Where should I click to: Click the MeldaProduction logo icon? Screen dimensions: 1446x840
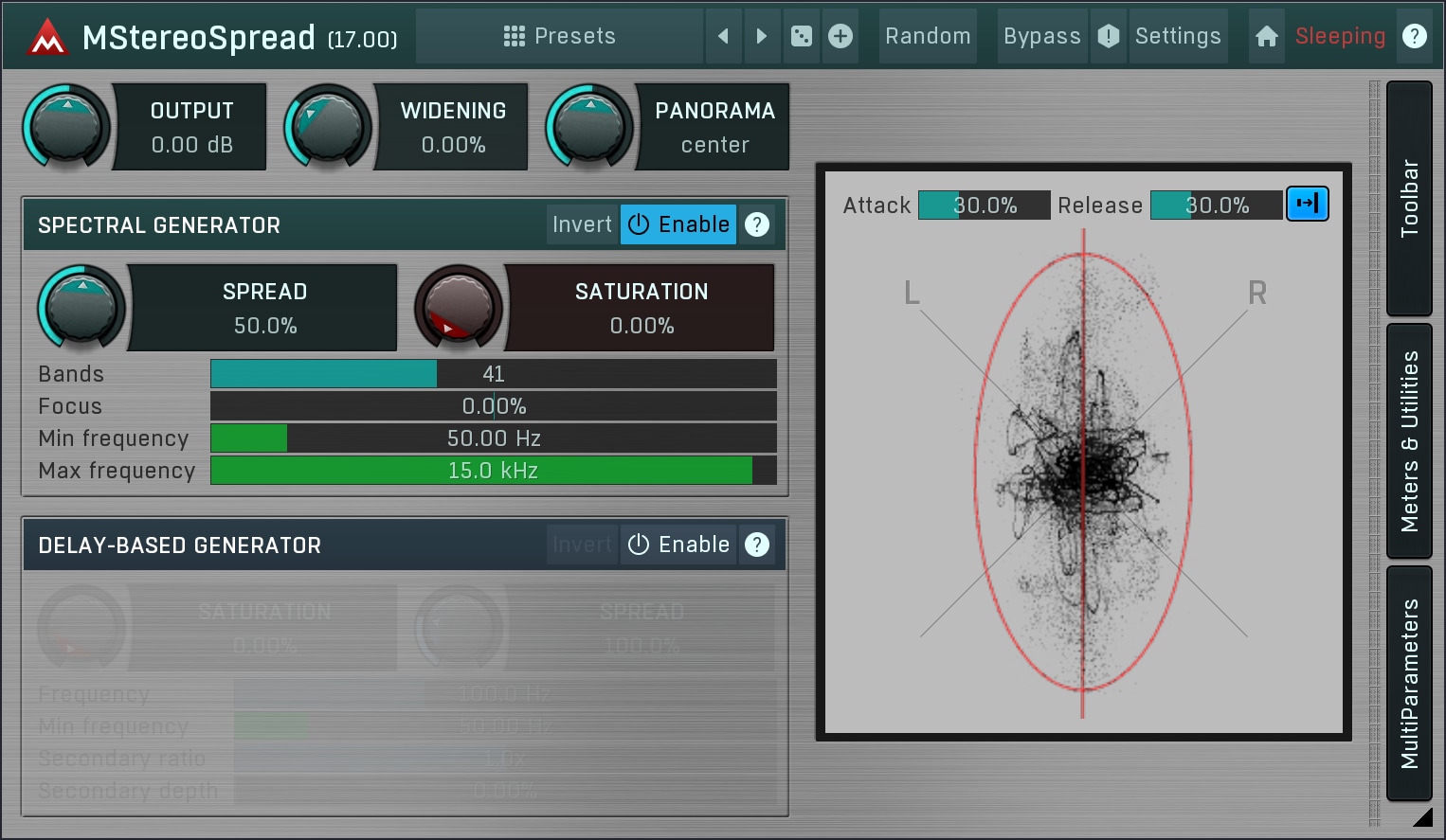[46, 38]
